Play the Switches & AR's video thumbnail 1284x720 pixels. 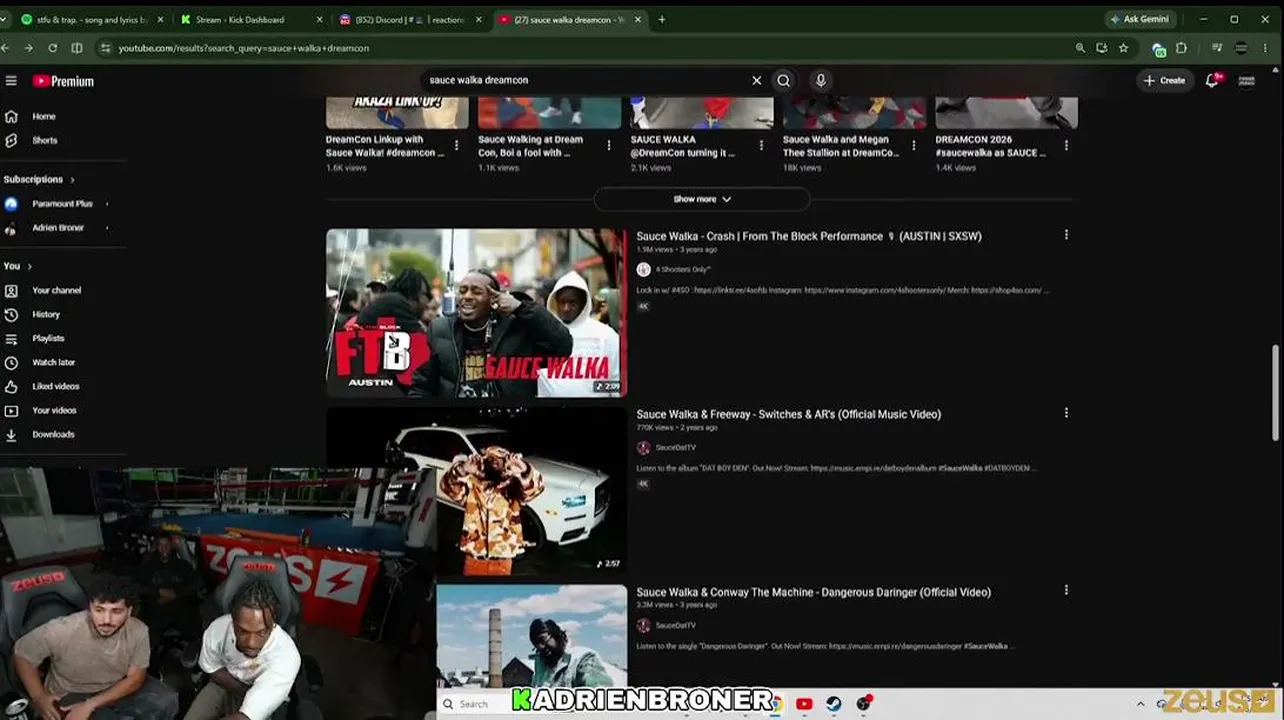click(x=476, y=490)
